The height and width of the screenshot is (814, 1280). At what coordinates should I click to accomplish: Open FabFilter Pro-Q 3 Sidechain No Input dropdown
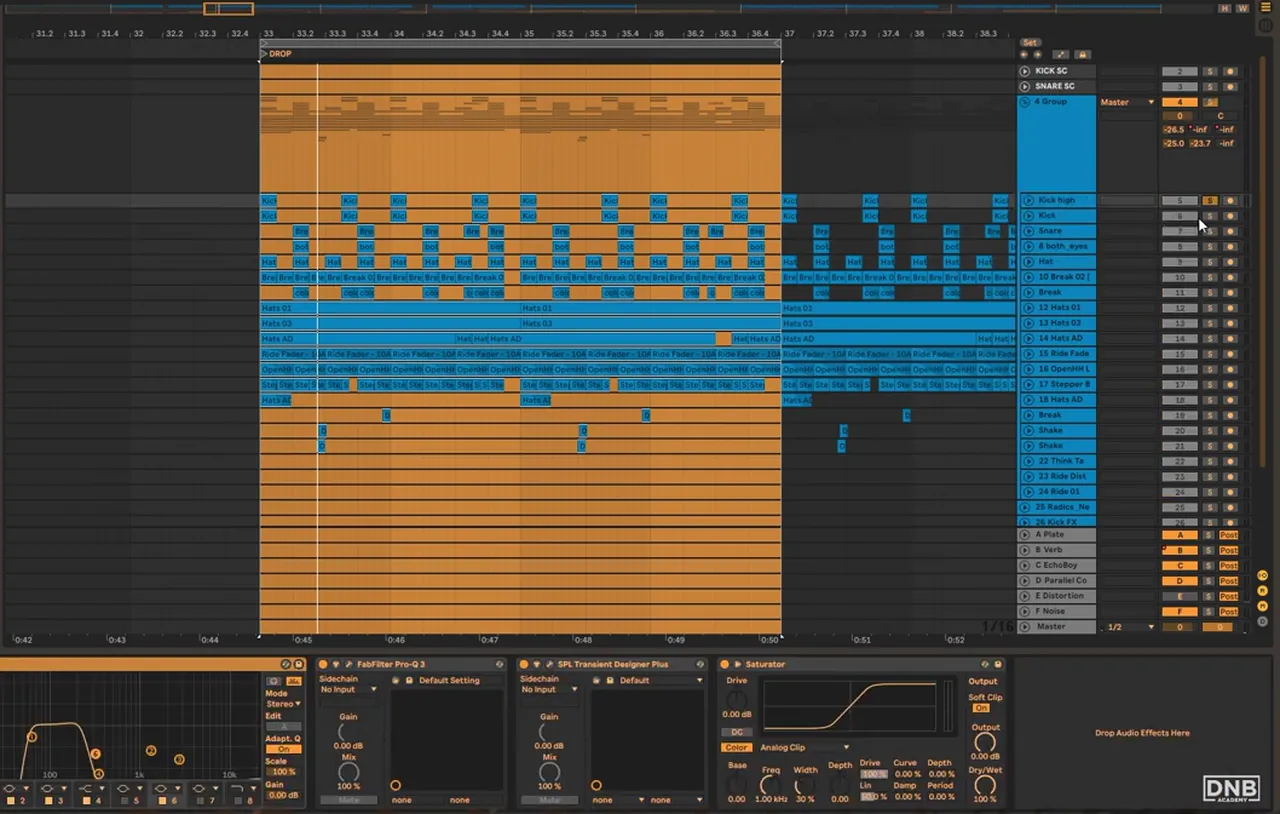348,689
